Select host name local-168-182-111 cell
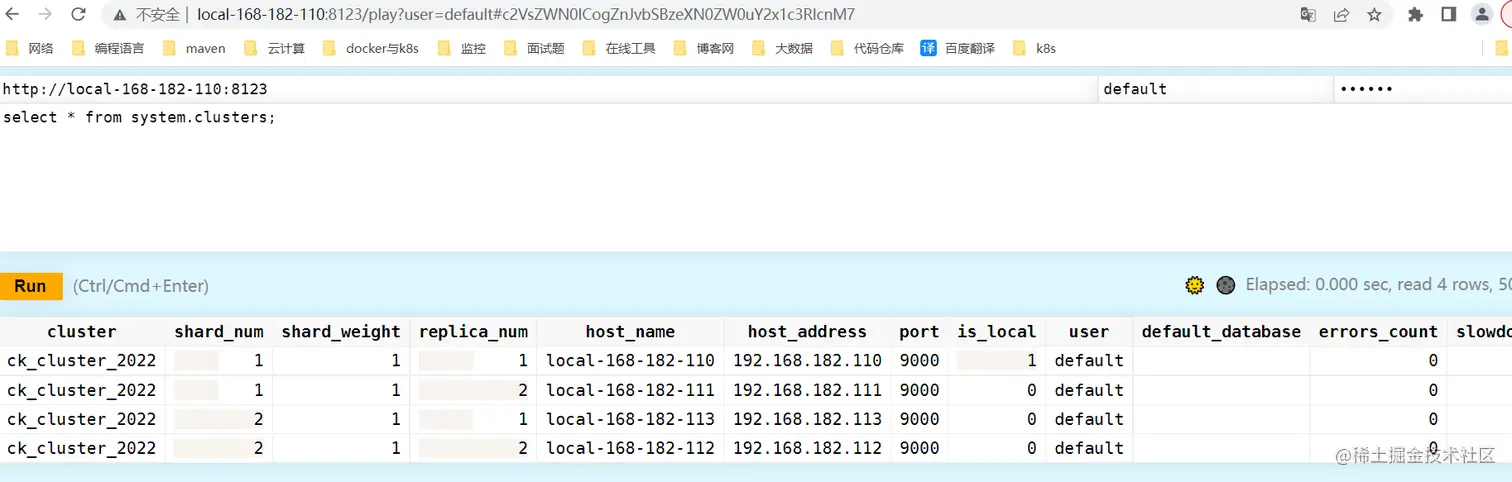1512x482 pixels. click(630, 390)
